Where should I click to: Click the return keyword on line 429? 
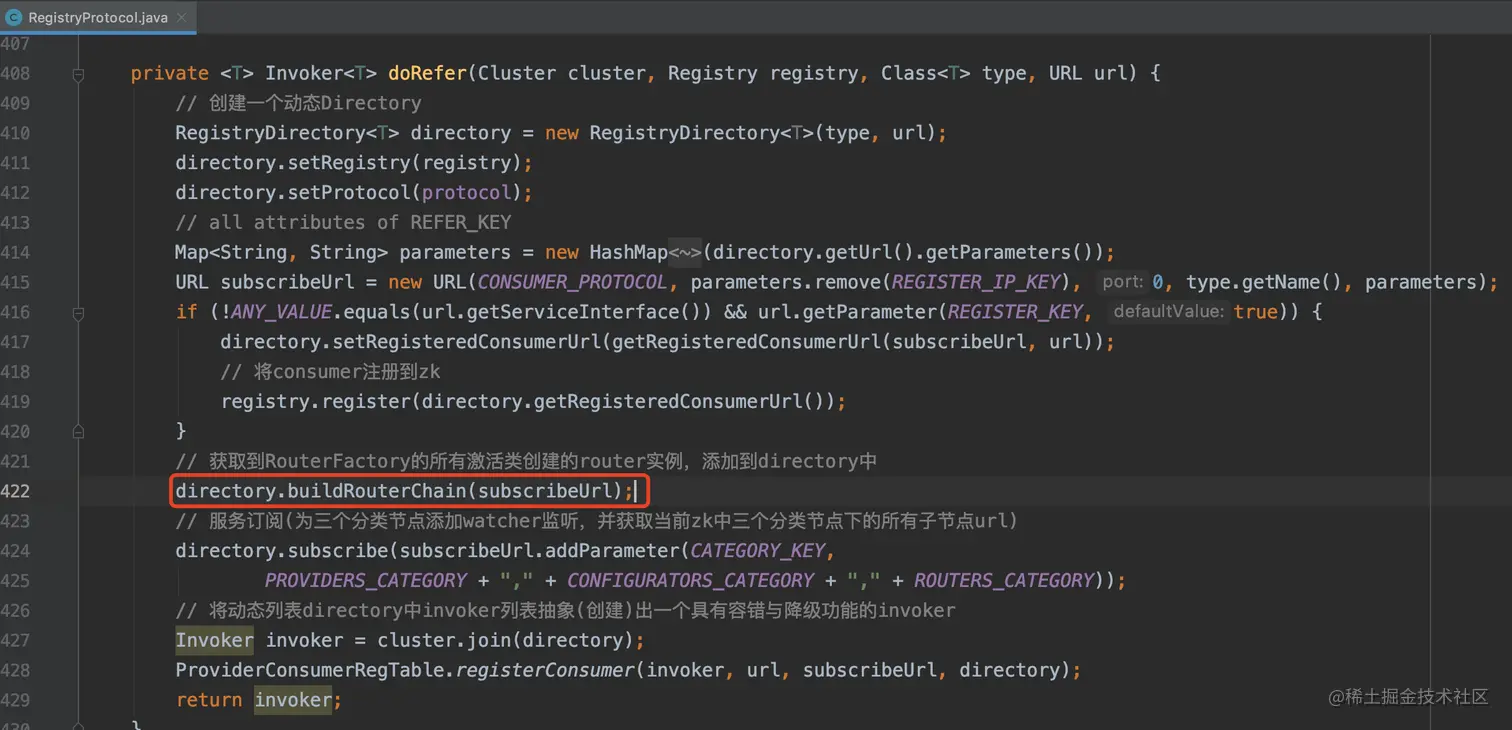pyautogui.click(x=209, y=700)
